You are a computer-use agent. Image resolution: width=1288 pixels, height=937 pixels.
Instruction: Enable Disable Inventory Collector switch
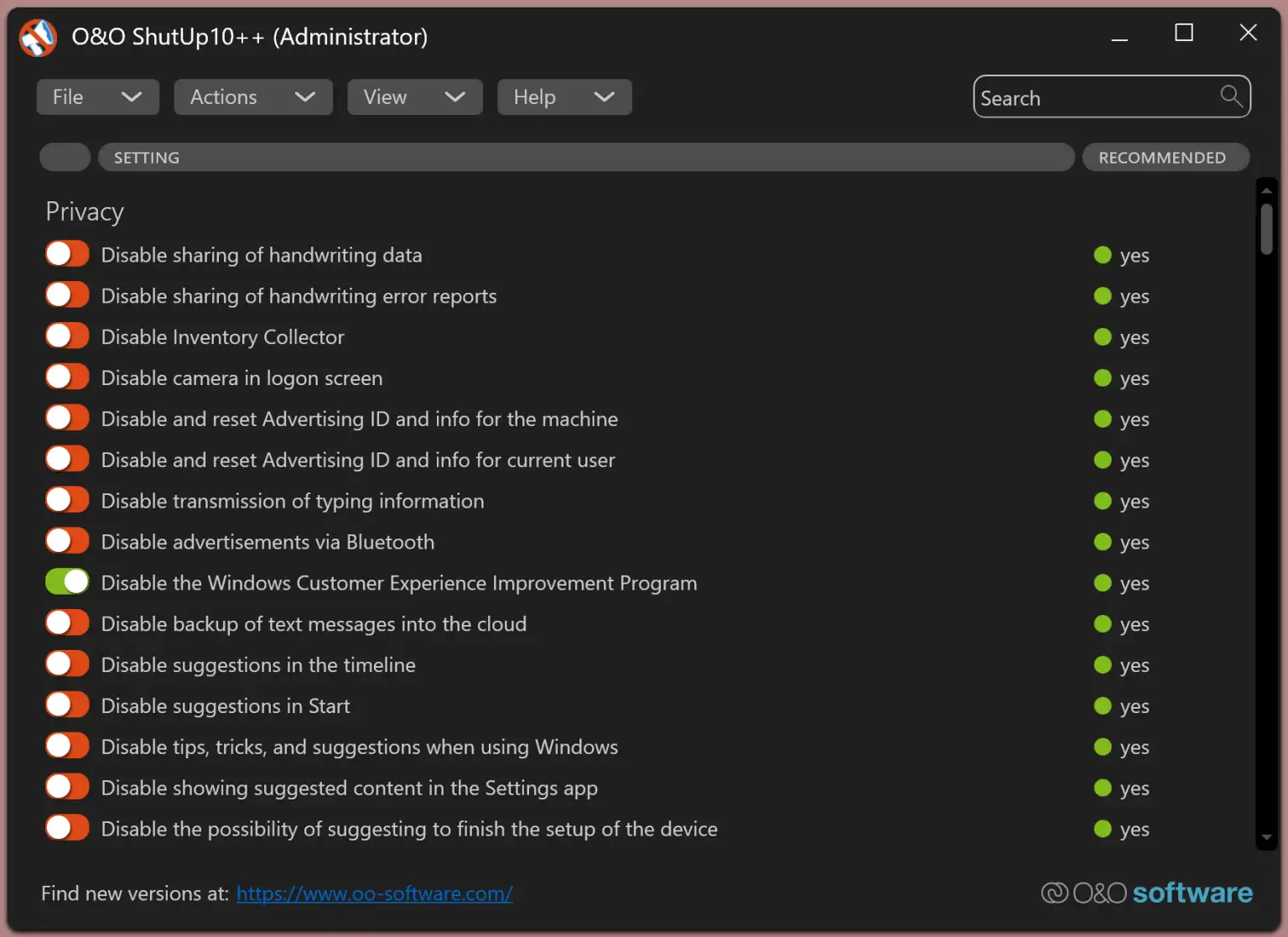tap(67, 336)
